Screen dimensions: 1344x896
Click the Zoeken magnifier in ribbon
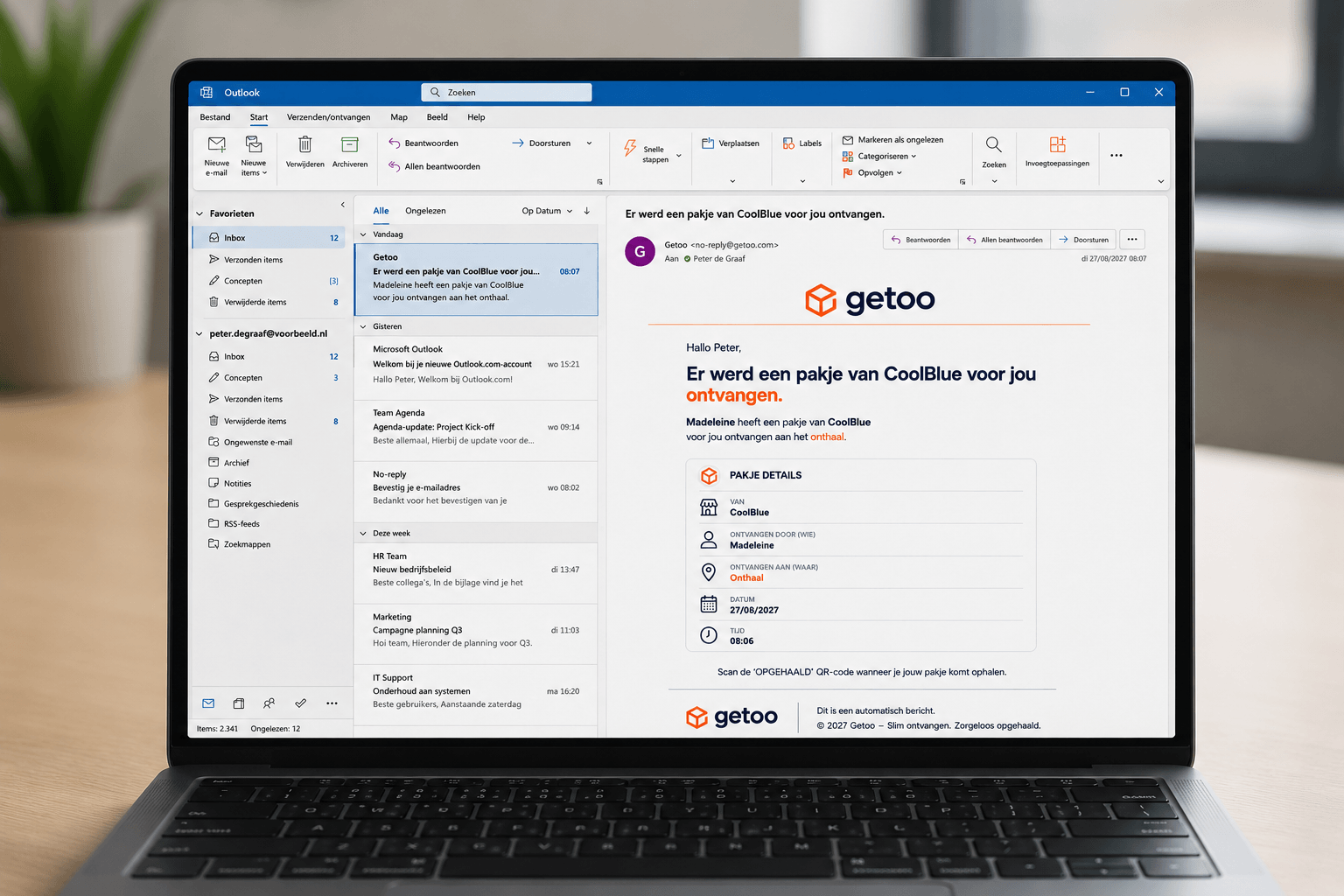pyautogui.click(x=994, y=144)
